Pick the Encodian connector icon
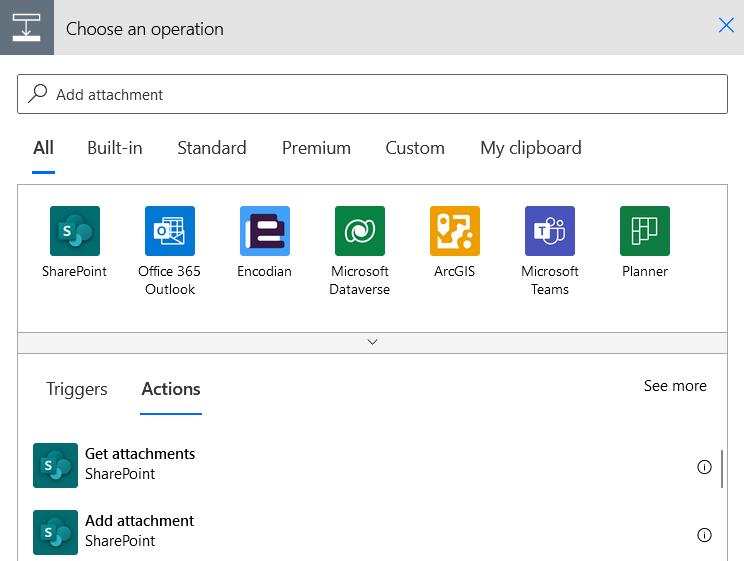744x561 pixels. (264, 231)
